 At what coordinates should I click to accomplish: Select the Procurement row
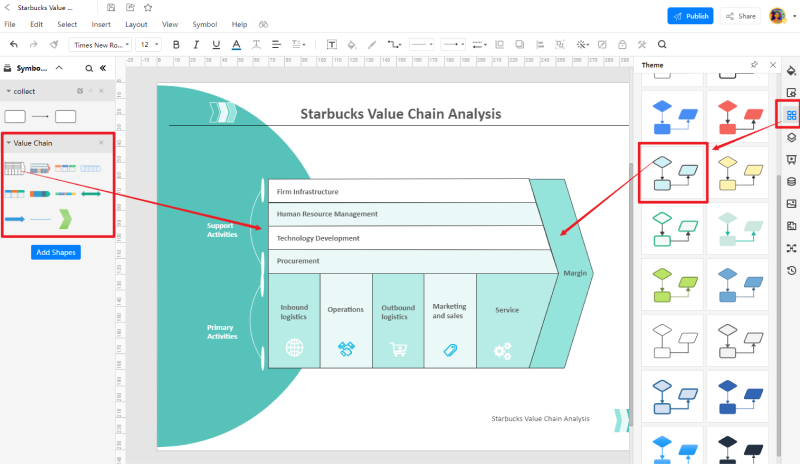(411, 261)
